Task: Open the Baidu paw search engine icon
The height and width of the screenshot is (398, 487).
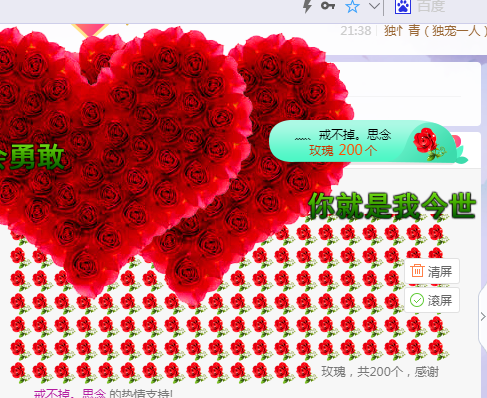Action: [x=403, y=6]
